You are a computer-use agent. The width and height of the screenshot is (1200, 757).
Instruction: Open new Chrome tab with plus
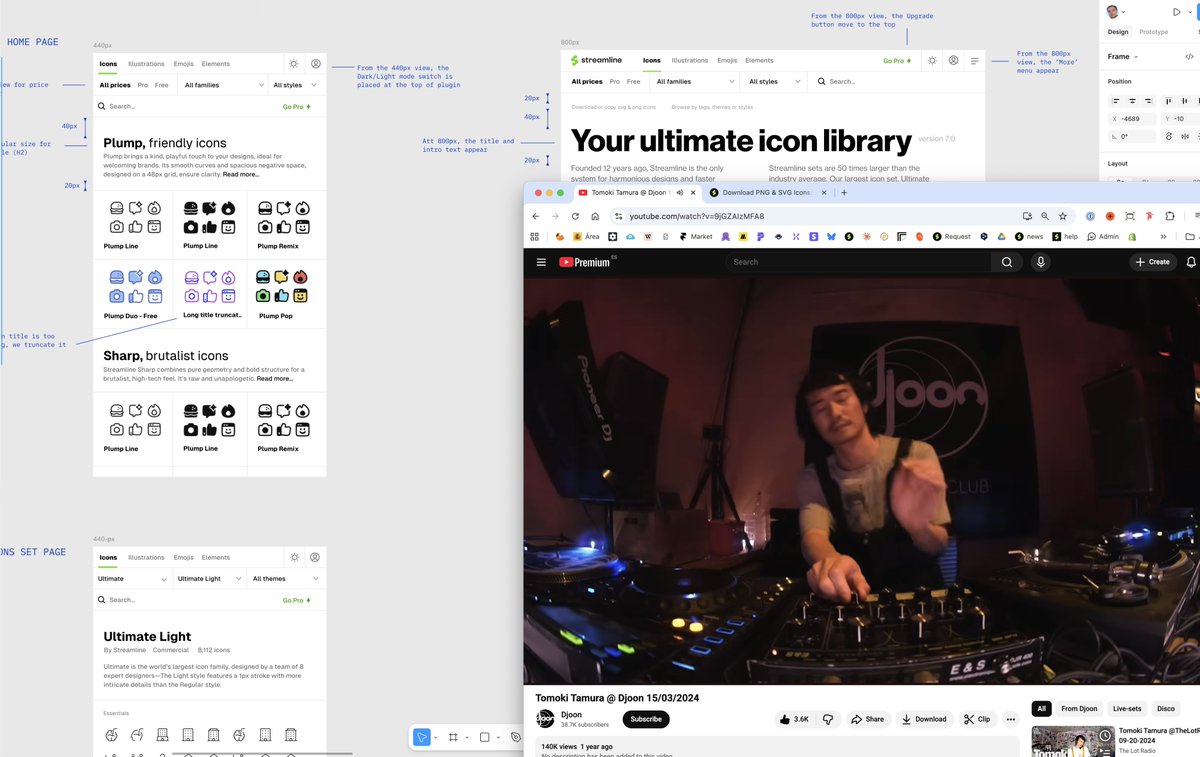(844, 192)
